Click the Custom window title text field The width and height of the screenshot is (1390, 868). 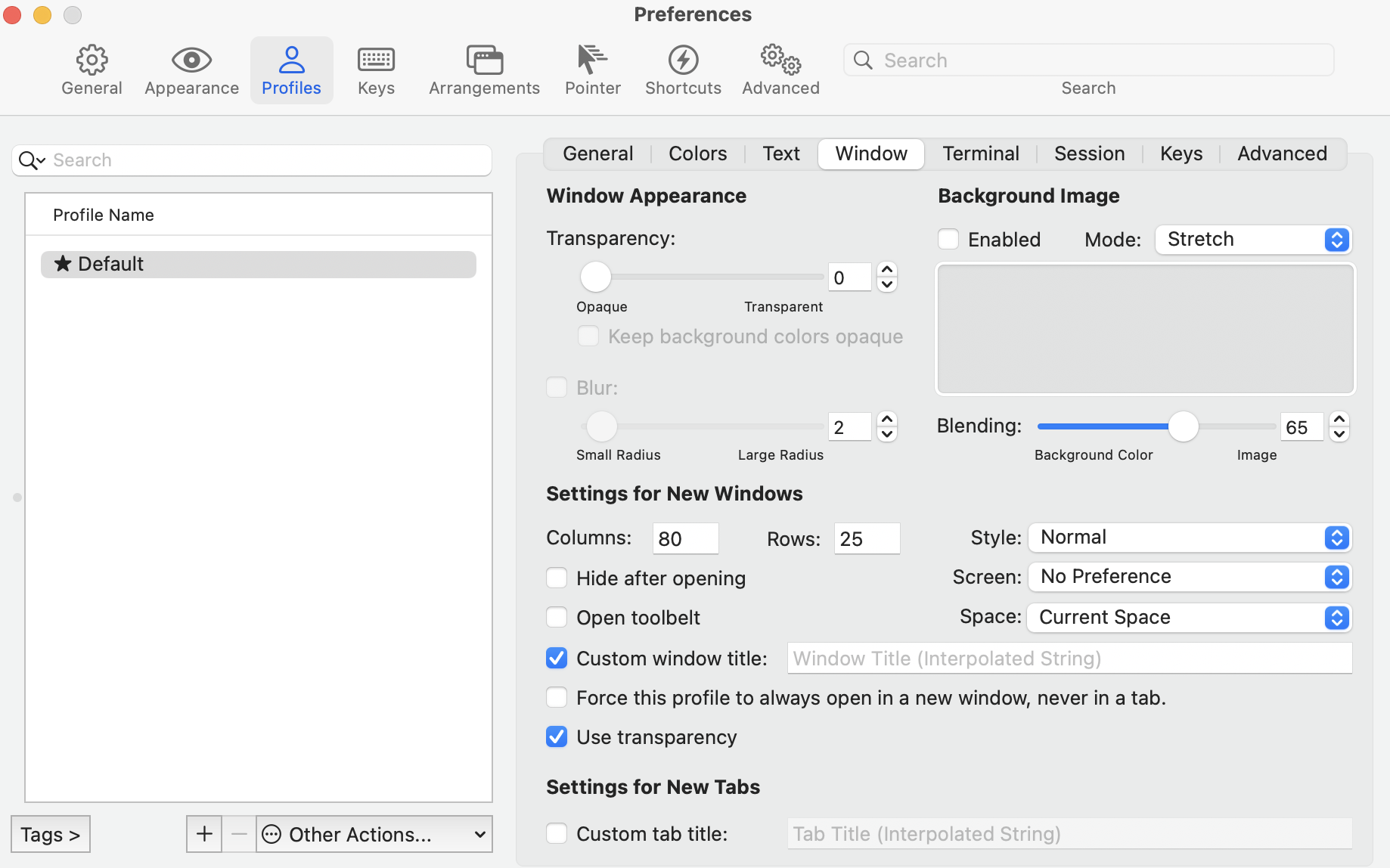tap(1069, 659)
